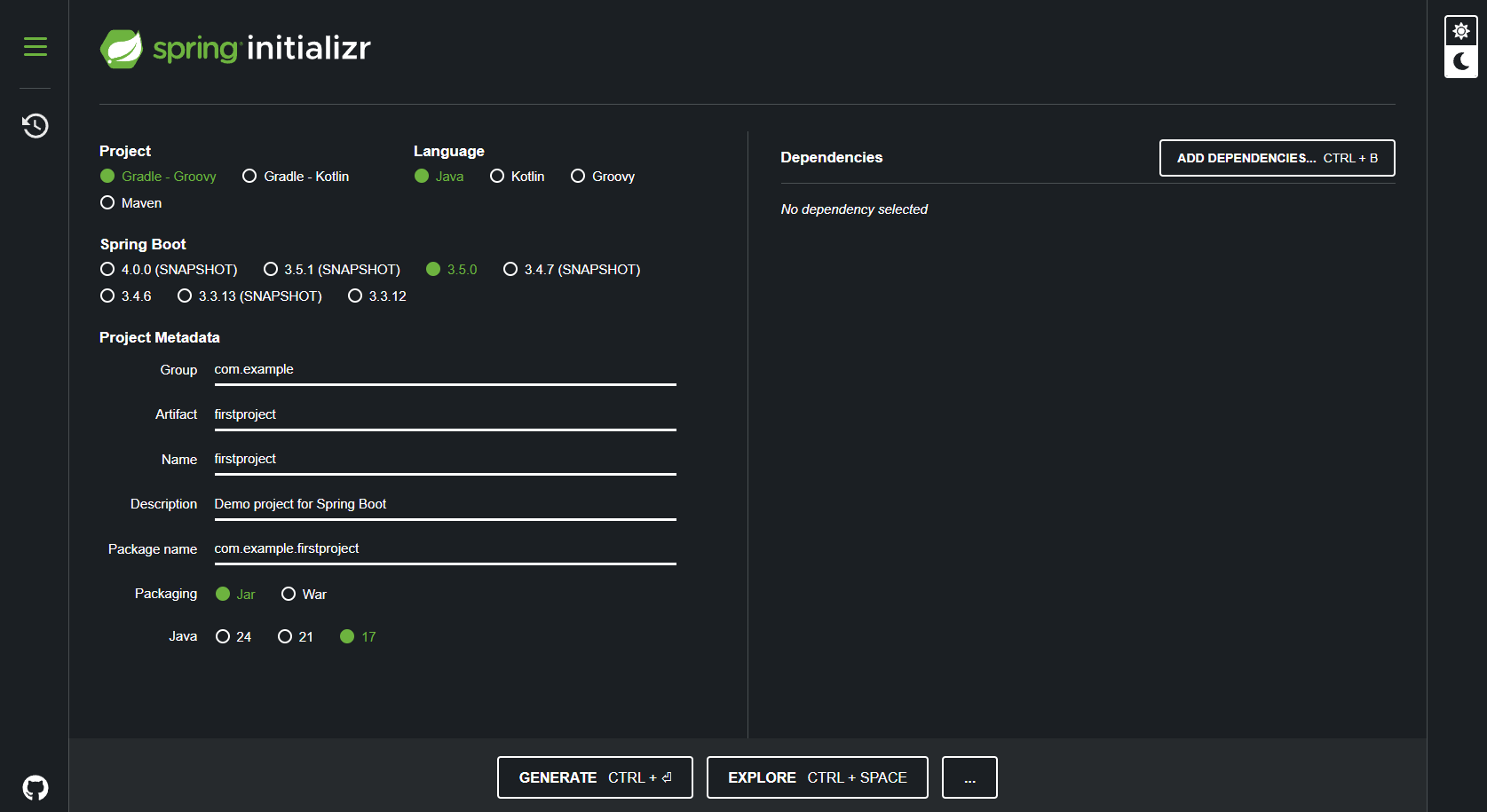Set packaging to Jar
This screenshot has height=812, width=1487.
pyautogui.click(x=235, y=595)
